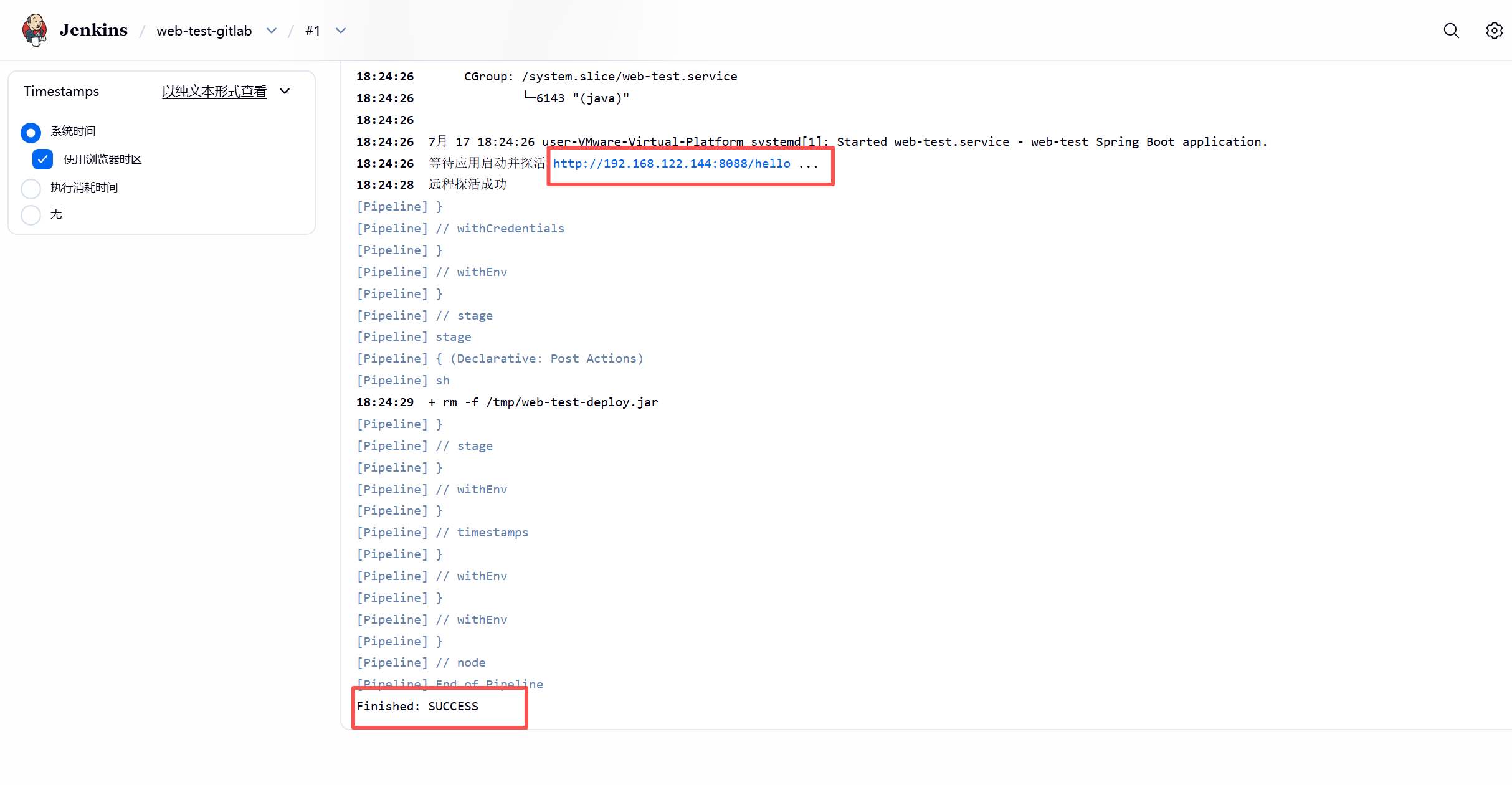
Task: Select 执行消耗时间 radio button
Action: tap(31, 188)
